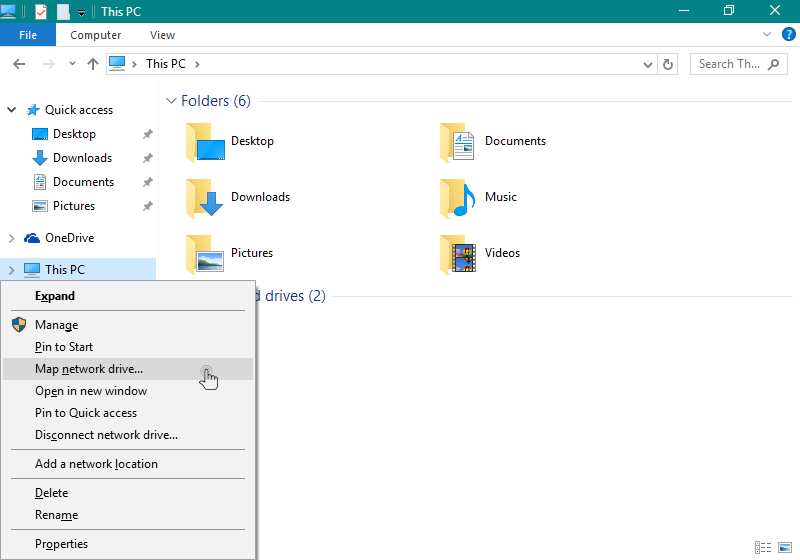
Task: Click the search magnifier icon
Action: [x=773, y=64]
